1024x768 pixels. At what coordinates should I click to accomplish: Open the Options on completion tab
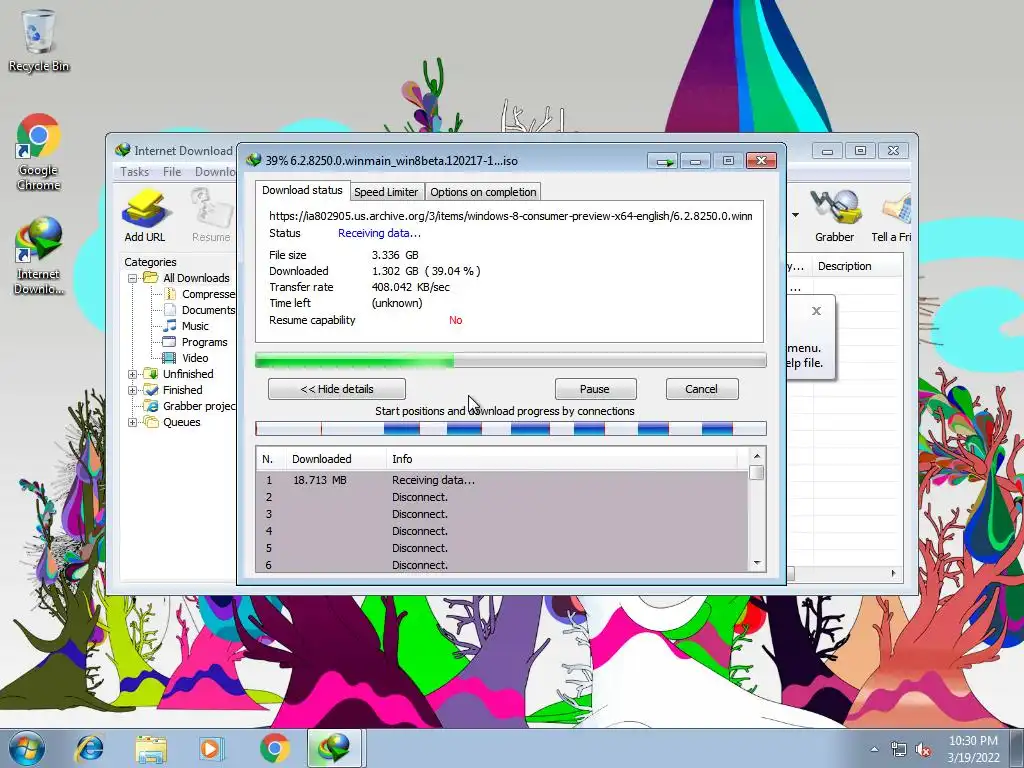click(x=483, y=192)
